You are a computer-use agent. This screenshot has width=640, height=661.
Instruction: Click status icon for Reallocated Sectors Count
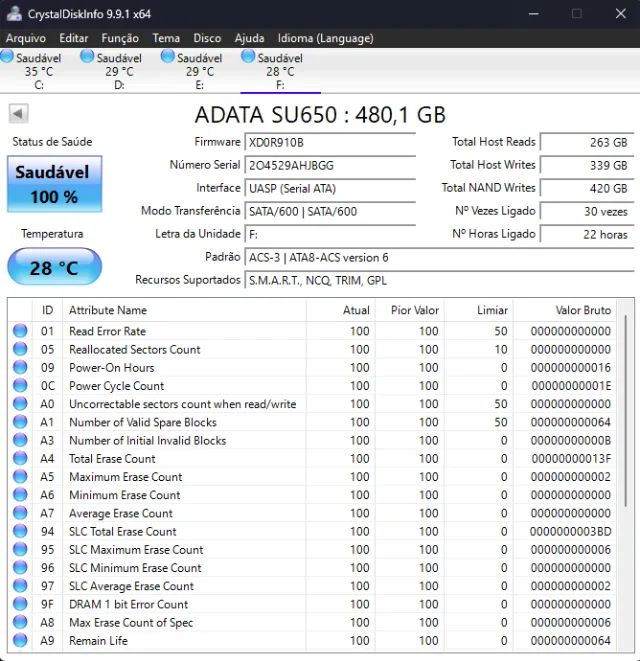20,349
